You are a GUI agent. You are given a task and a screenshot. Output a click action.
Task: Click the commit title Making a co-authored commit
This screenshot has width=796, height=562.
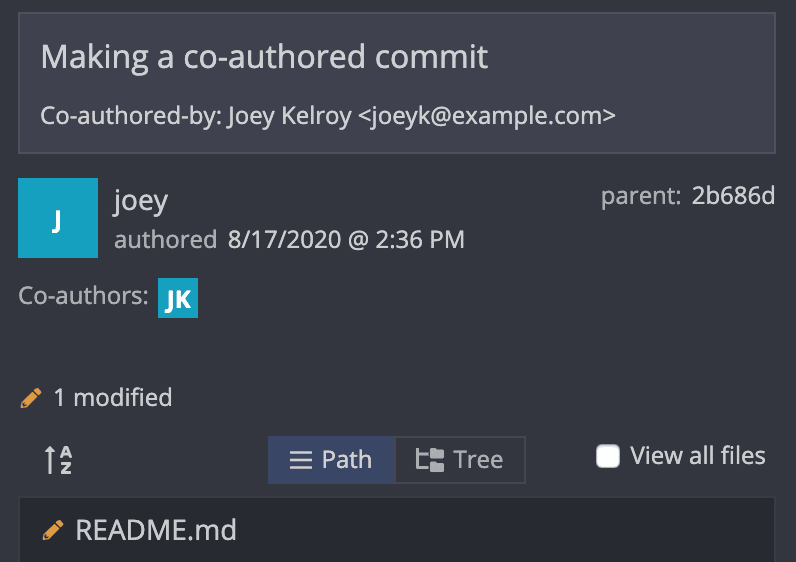pos(264,56)
